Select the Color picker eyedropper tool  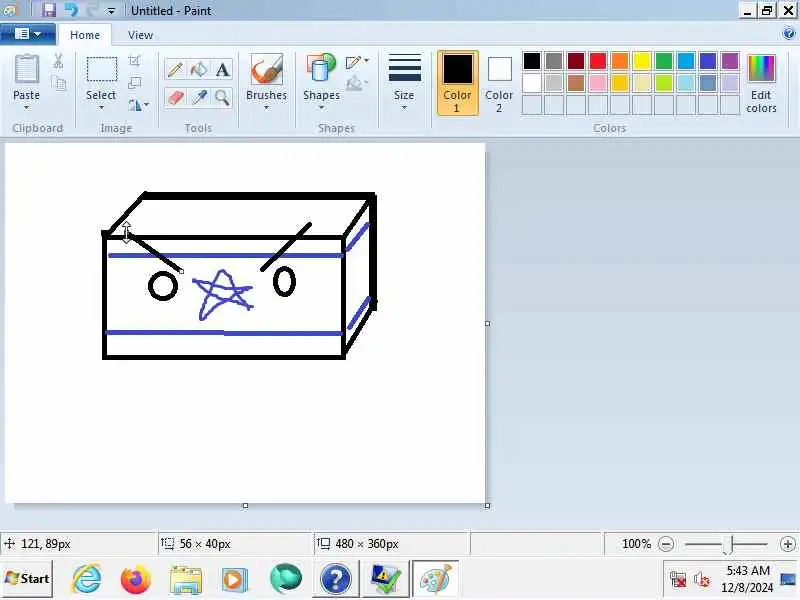(x=198, y=97)
